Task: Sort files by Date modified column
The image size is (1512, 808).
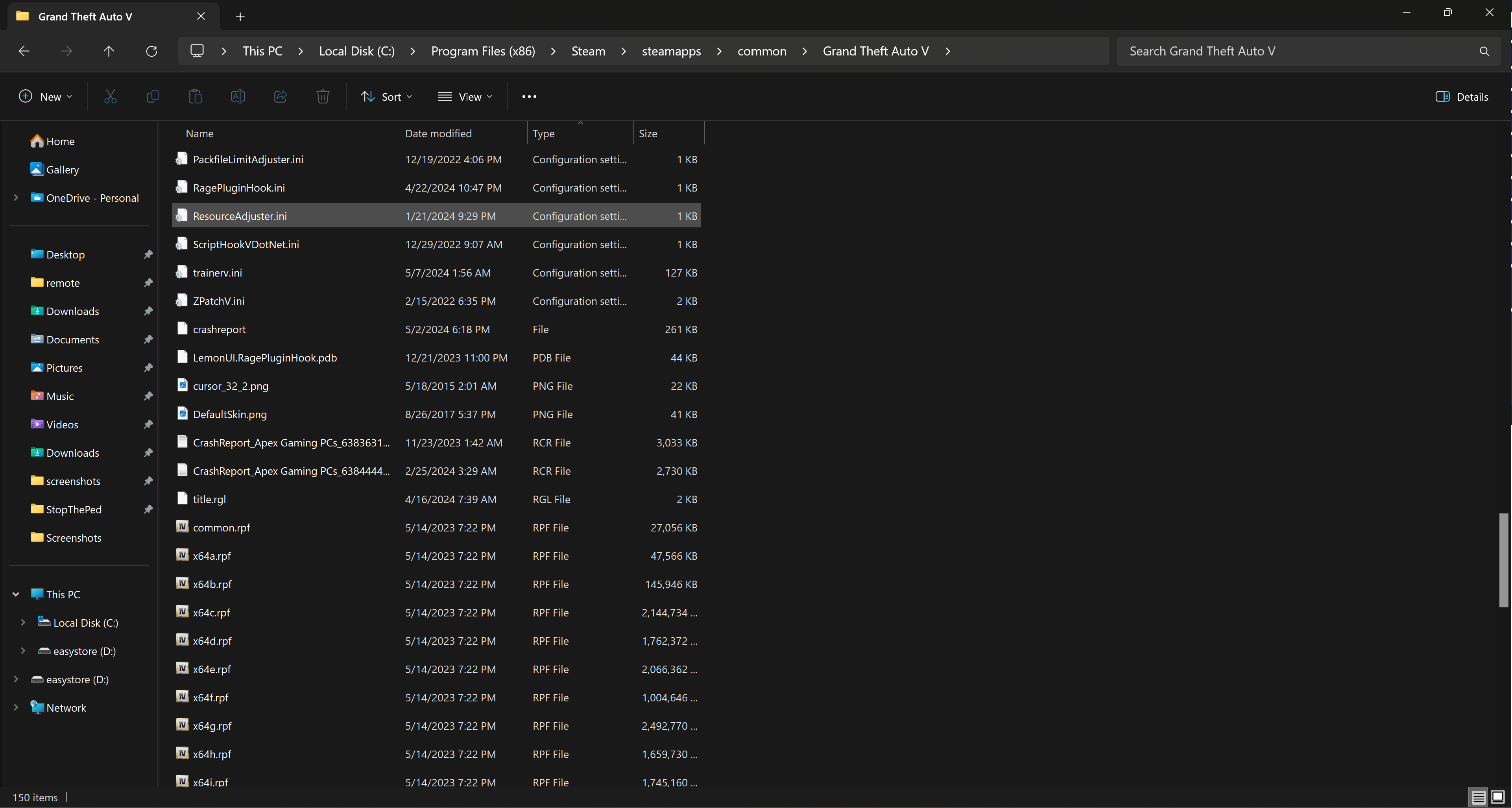Action: 438,134
